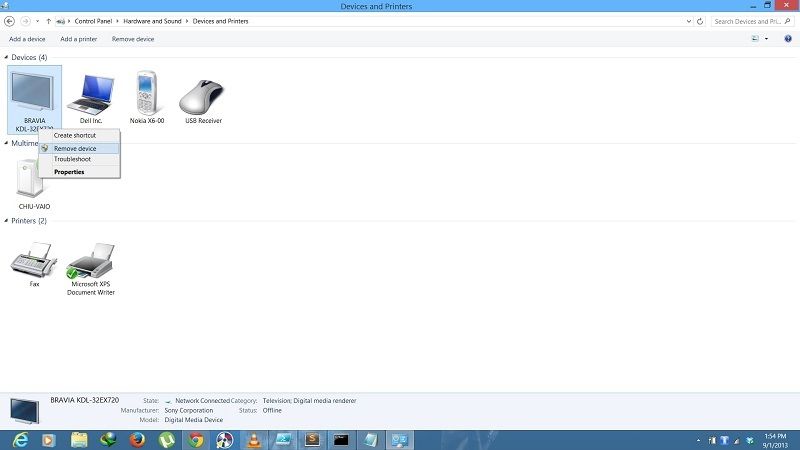Open Sublime Text from the taskbar
Viewport: 800px width, 450px height.
point(312,440)
